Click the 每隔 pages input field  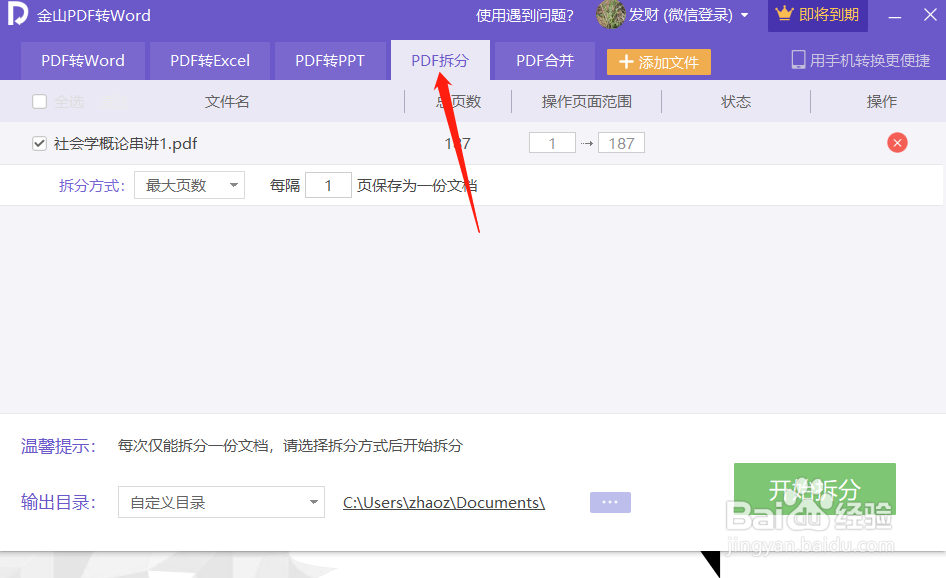(328, 185)
